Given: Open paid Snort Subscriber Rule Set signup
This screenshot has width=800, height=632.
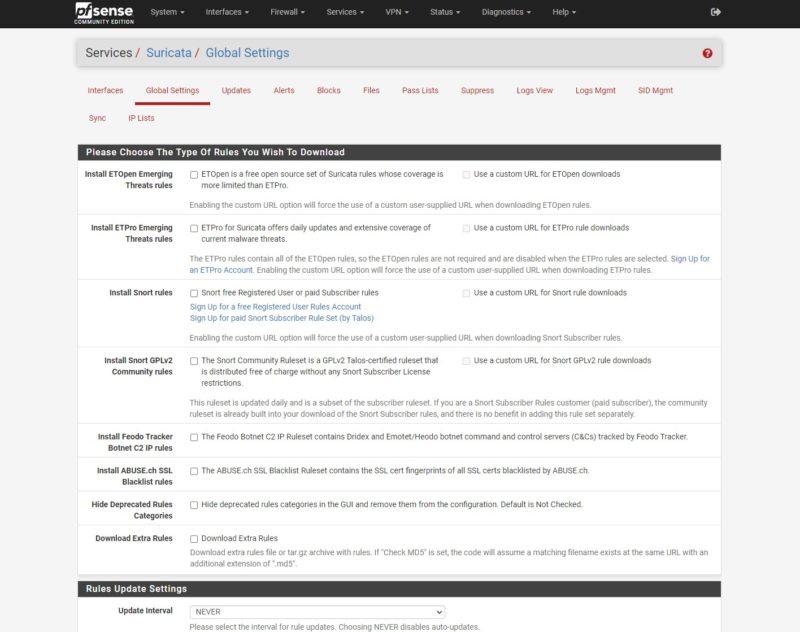Looking at the screenshot, I should click(282, 318).
